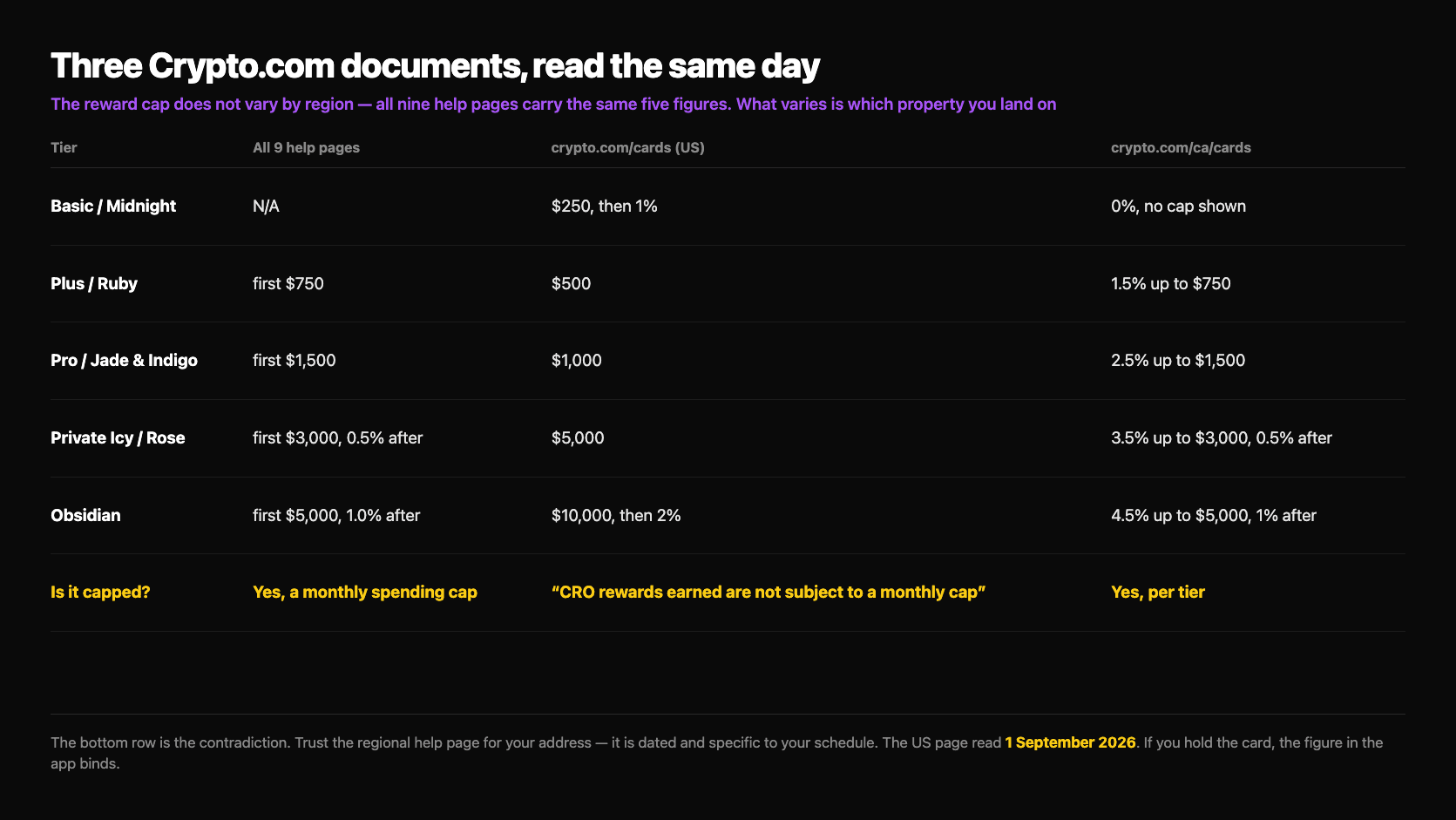Screen dimensions: 1456x820
Task: Select the "$5,000" cell in the US column
Action: pos(578,438)
